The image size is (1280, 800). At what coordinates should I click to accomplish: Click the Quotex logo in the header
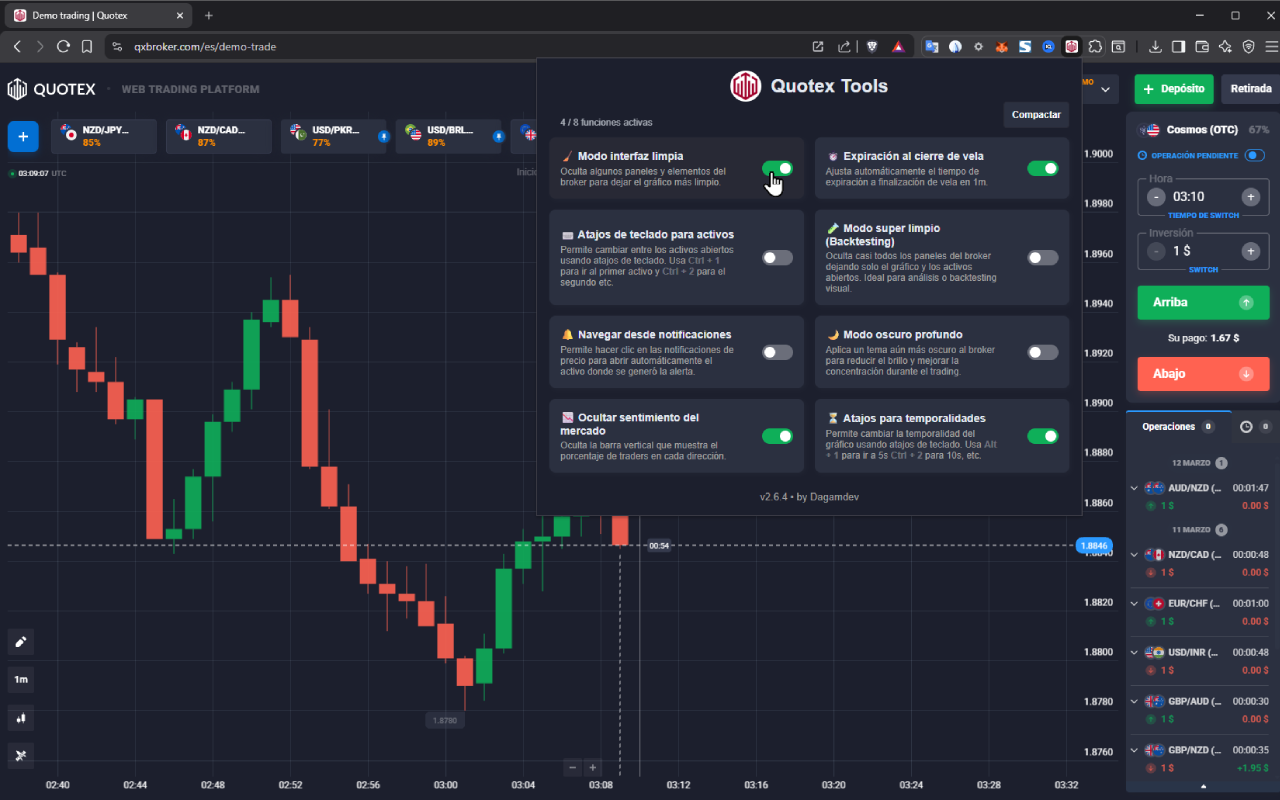coord(52,89)
